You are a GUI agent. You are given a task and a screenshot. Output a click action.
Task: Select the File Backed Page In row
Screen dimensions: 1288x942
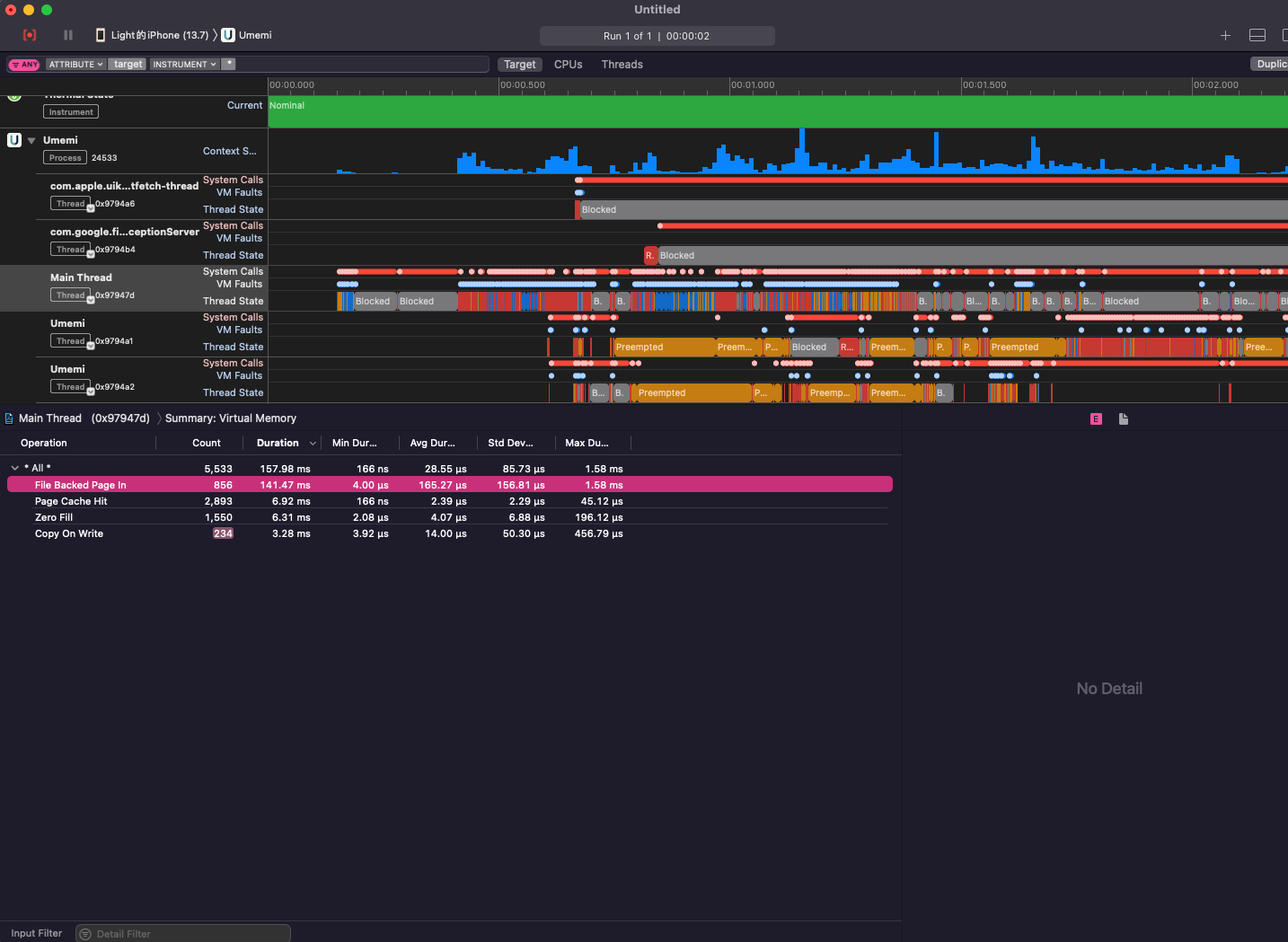[x=450, y=485]
